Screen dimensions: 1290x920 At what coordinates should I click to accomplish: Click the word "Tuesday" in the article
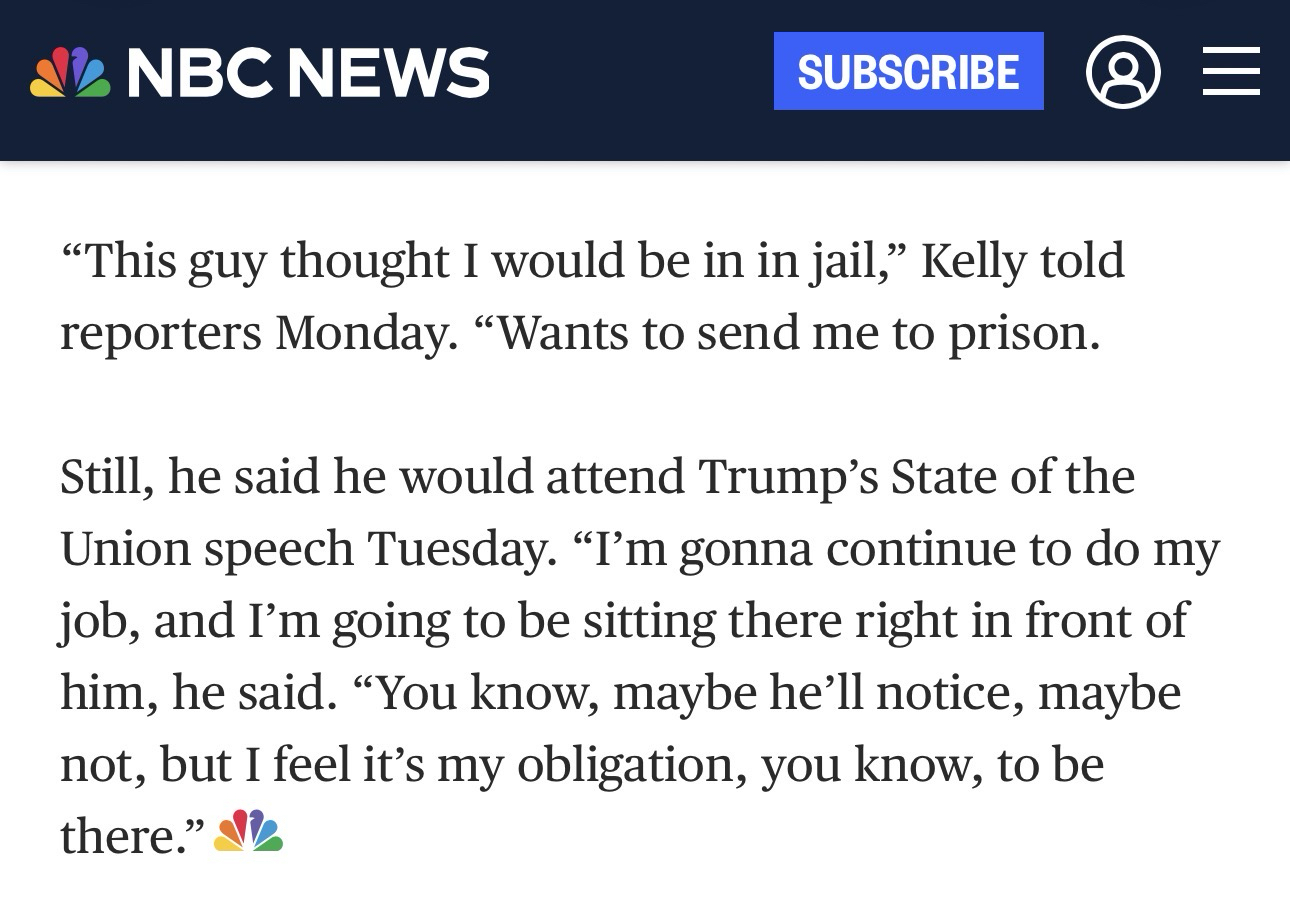461,548
